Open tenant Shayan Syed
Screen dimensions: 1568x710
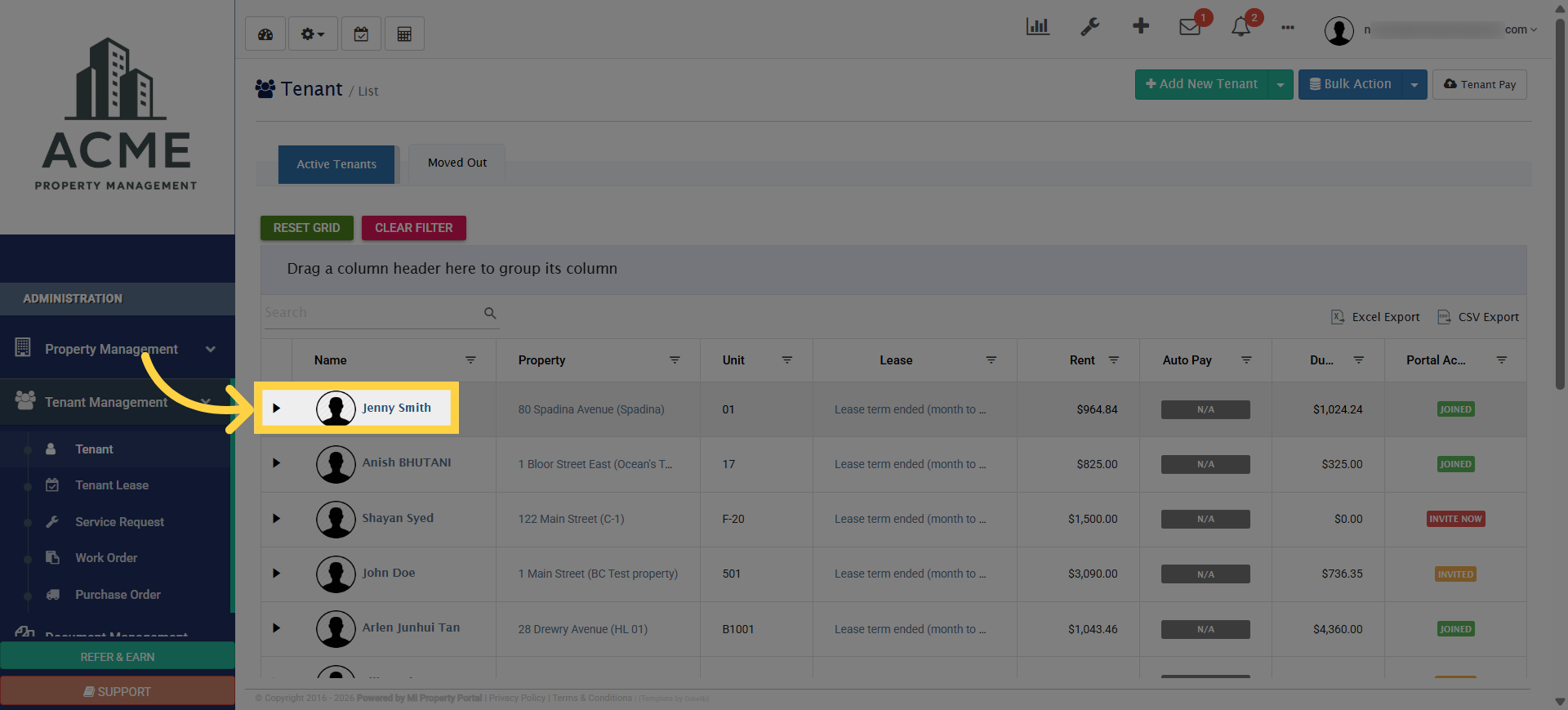coord(398,518)
